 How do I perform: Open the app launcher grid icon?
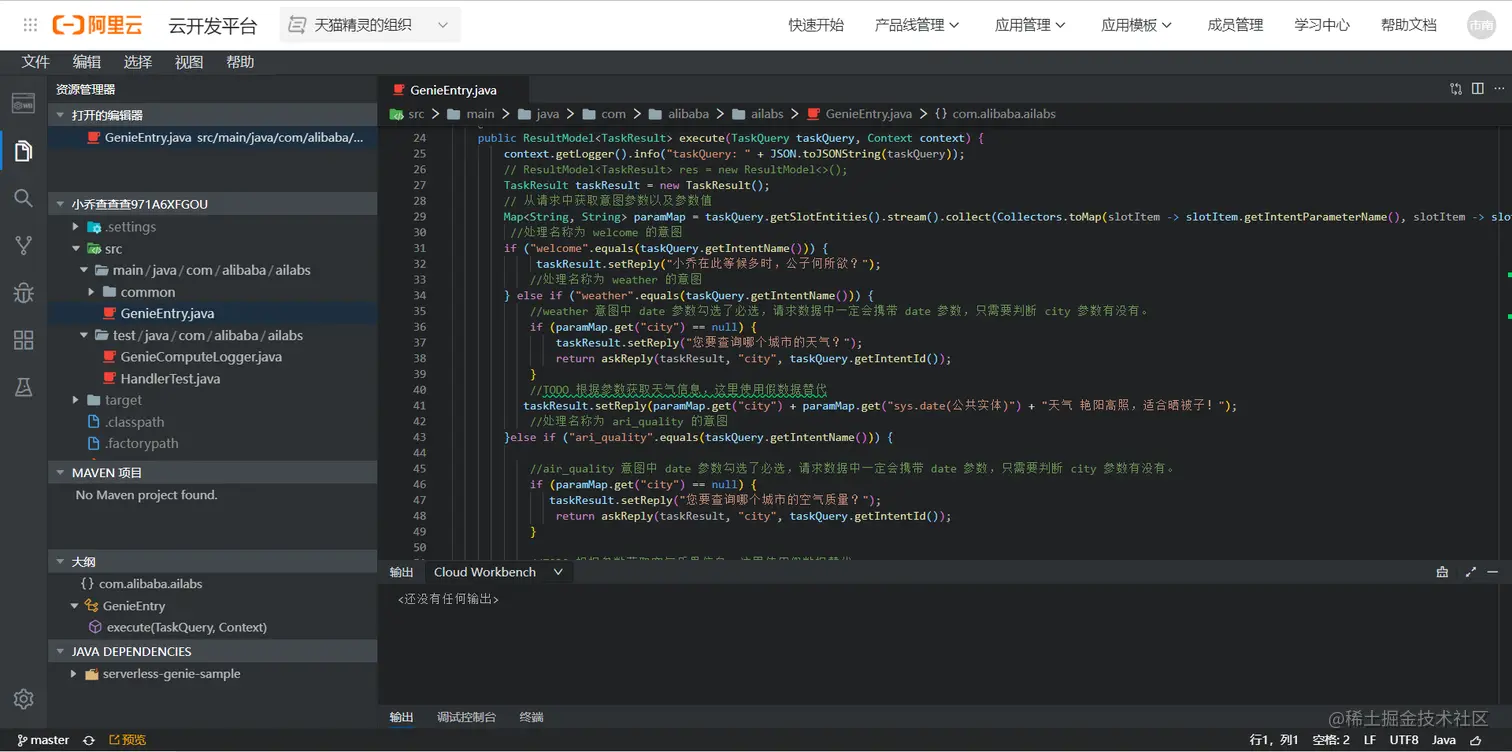pos(30,25)
